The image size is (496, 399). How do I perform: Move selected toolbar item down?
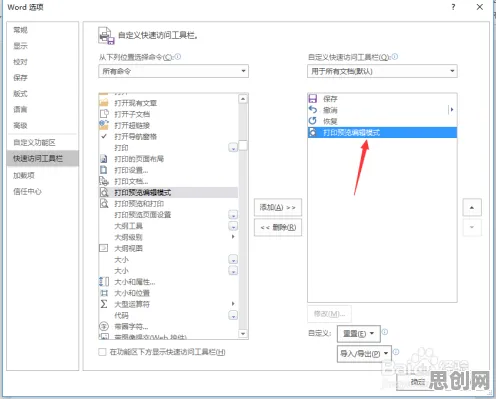click(472, 227)
